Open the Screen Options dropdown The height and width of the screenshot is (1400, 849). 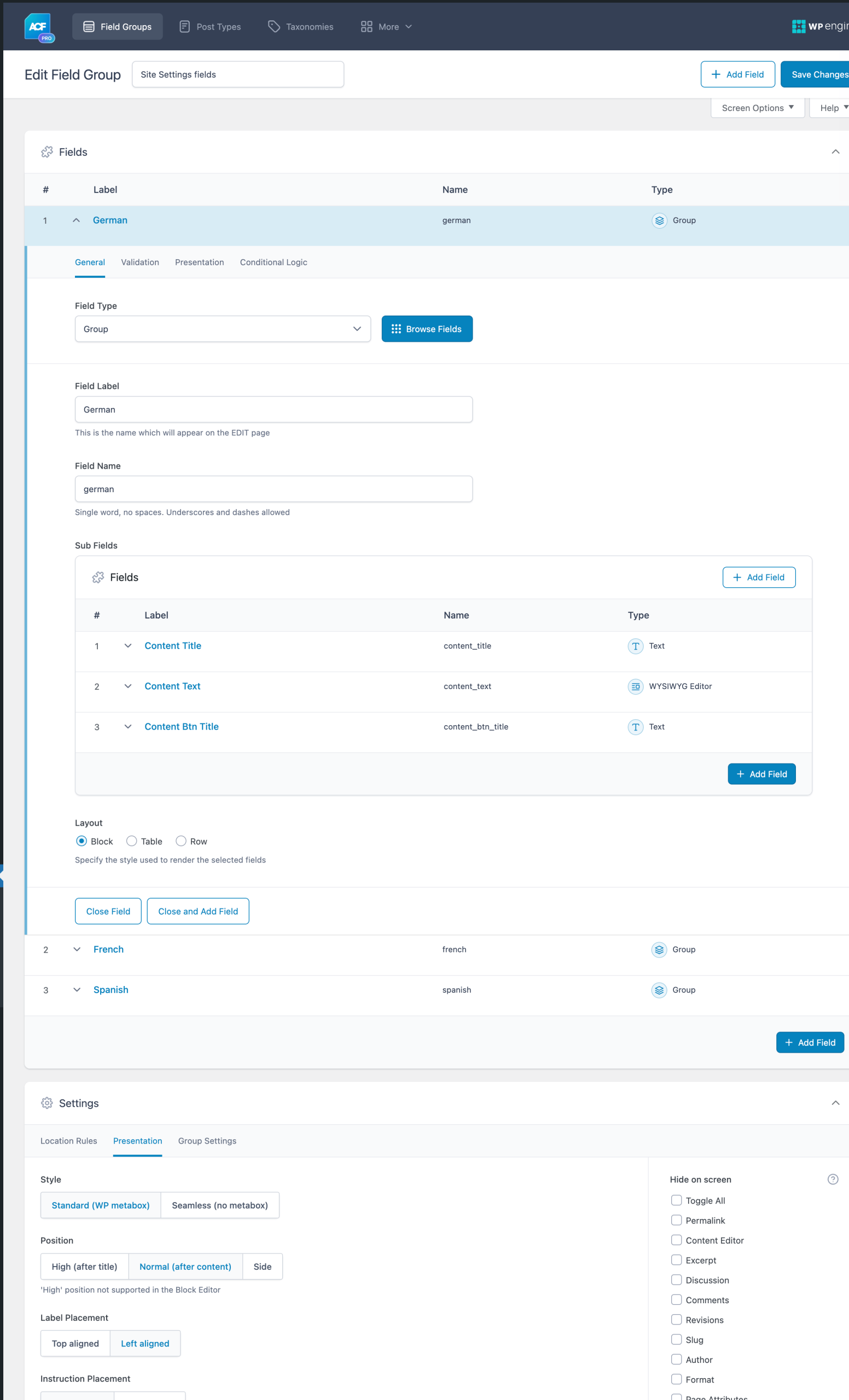757,108
